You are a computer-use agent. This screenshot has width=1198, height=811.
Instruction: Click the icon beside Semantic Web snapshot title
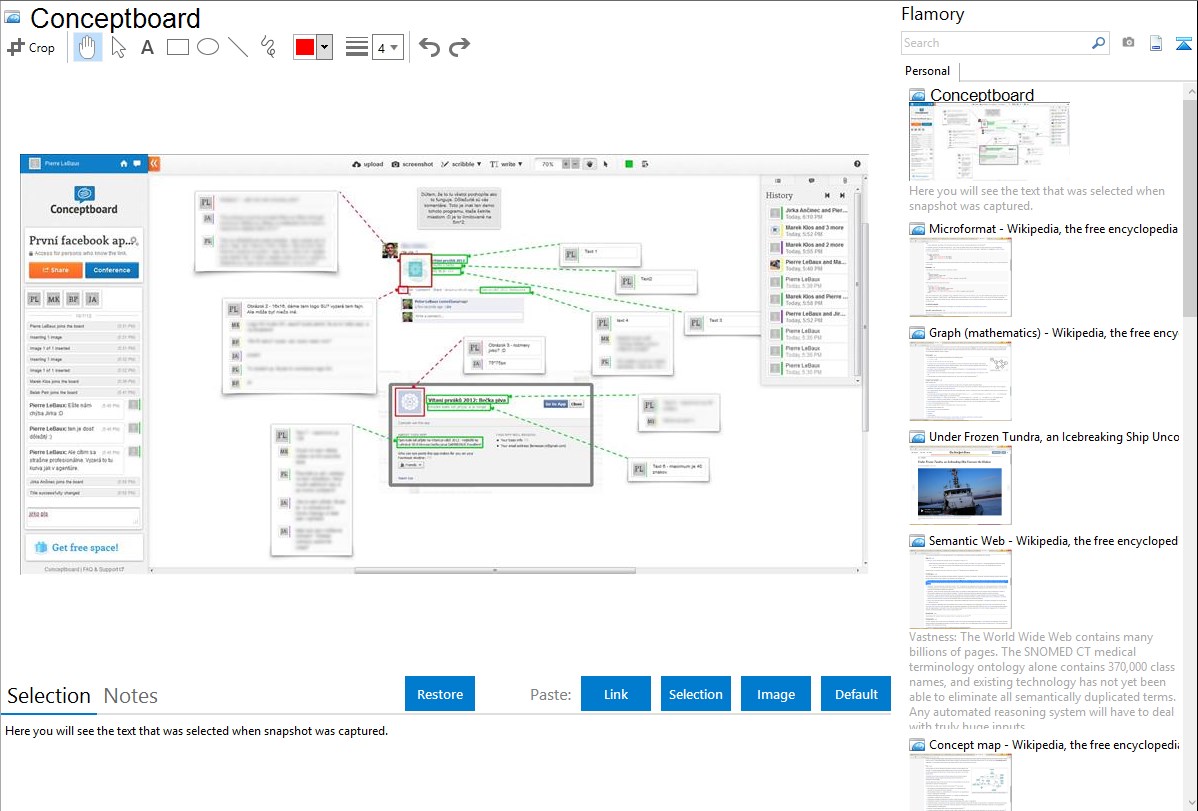(917, 541)
